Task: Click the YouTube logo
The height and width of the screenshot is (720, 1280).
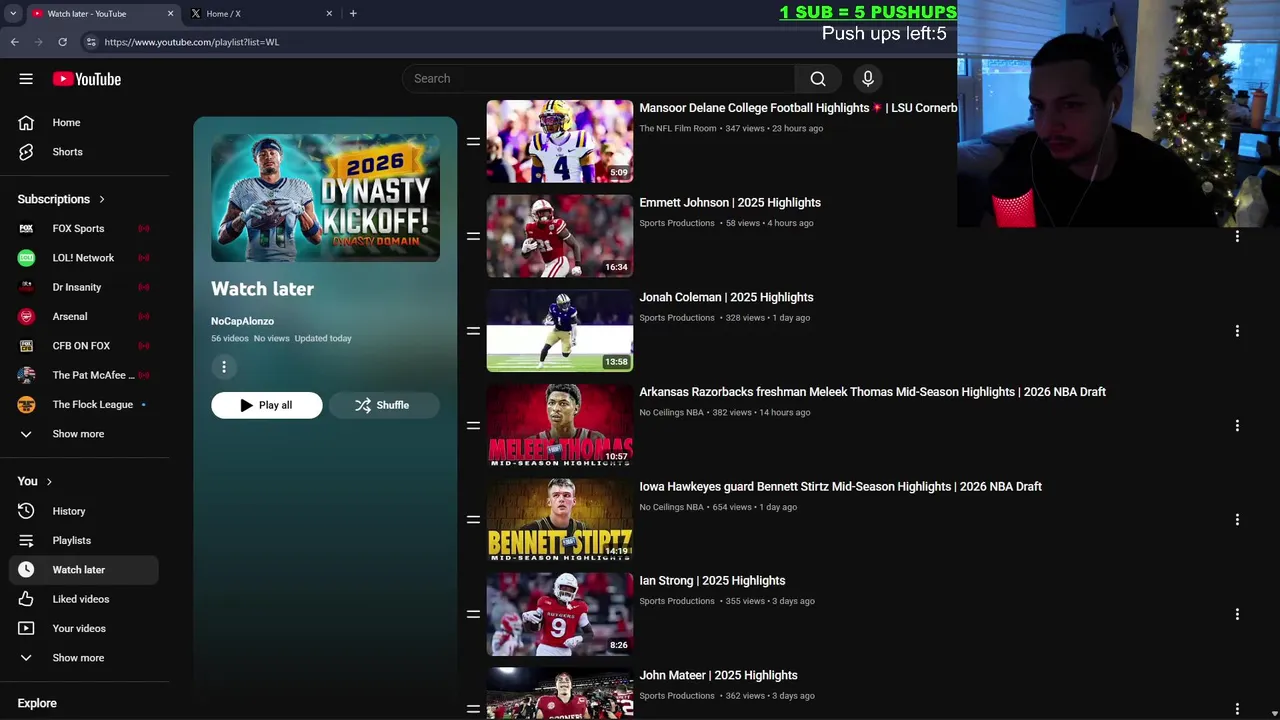Action: click(87, 79)
